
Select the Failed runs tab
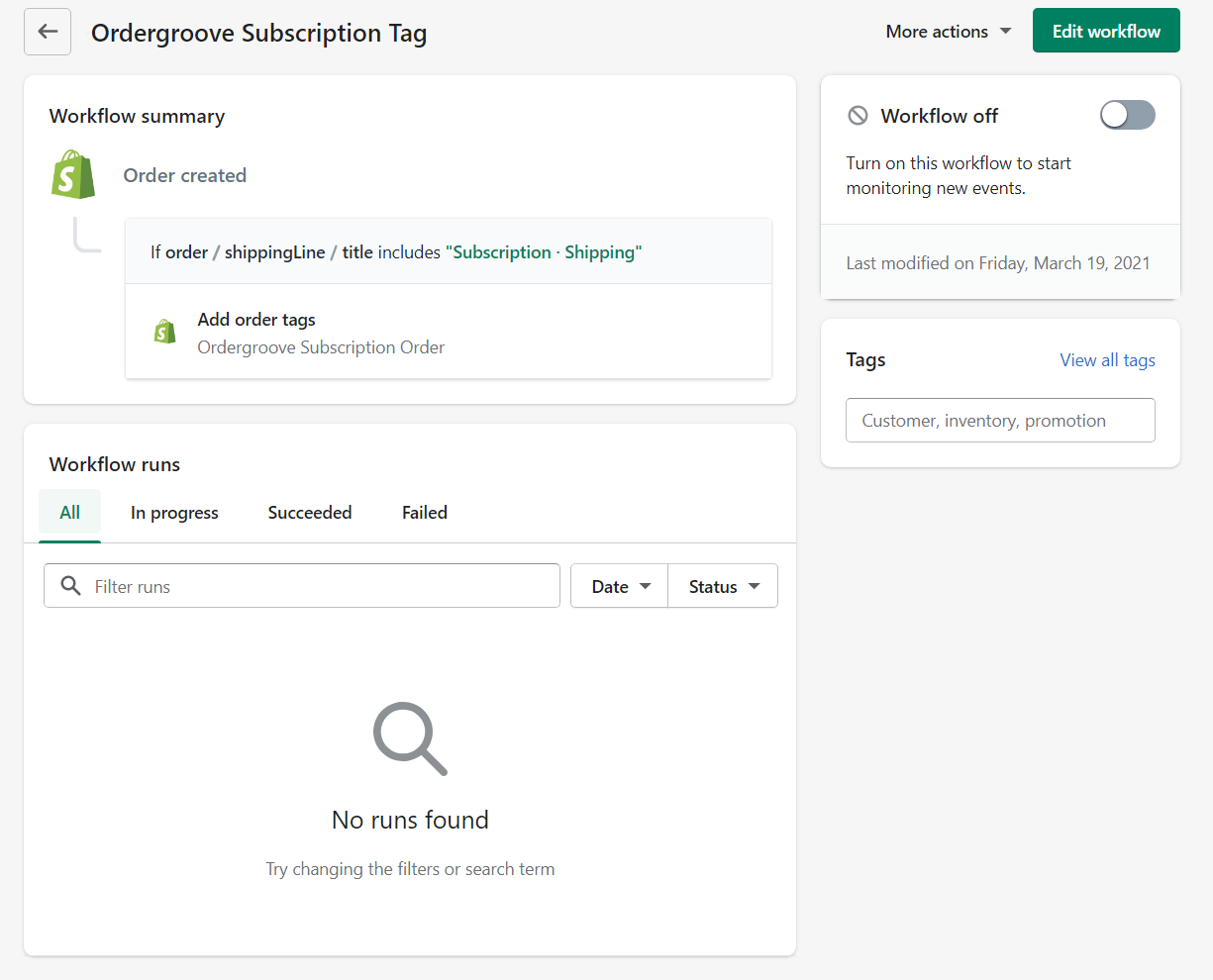424,512
